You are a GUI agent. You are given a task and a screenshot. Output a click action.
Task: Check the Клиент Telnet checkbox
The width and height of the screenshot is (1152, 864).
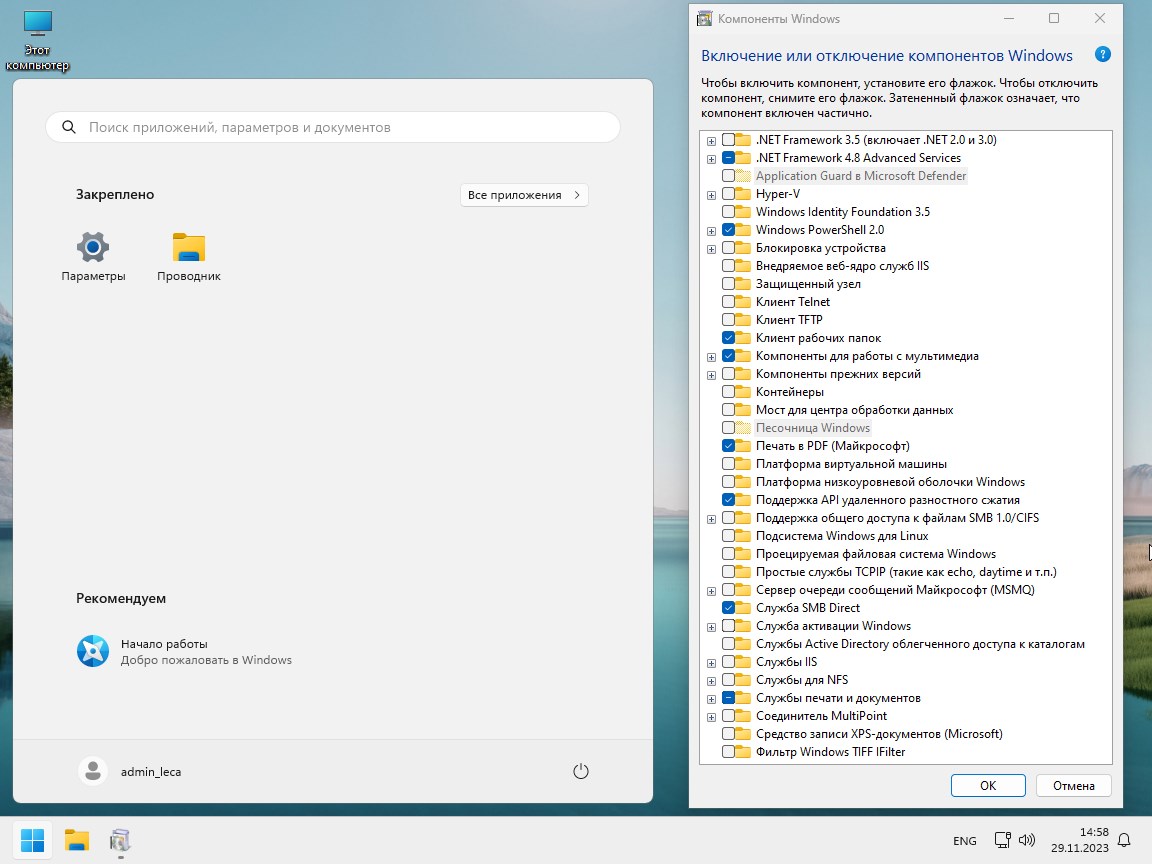tap(728, 302)
